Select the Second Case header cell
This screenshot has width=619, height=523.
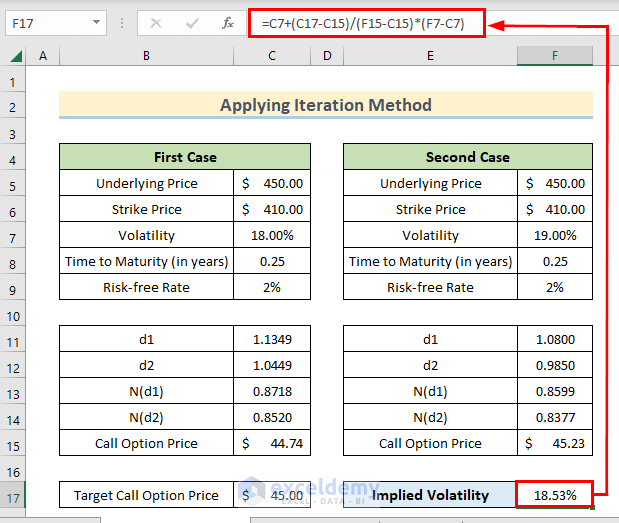tap(467, 157)
